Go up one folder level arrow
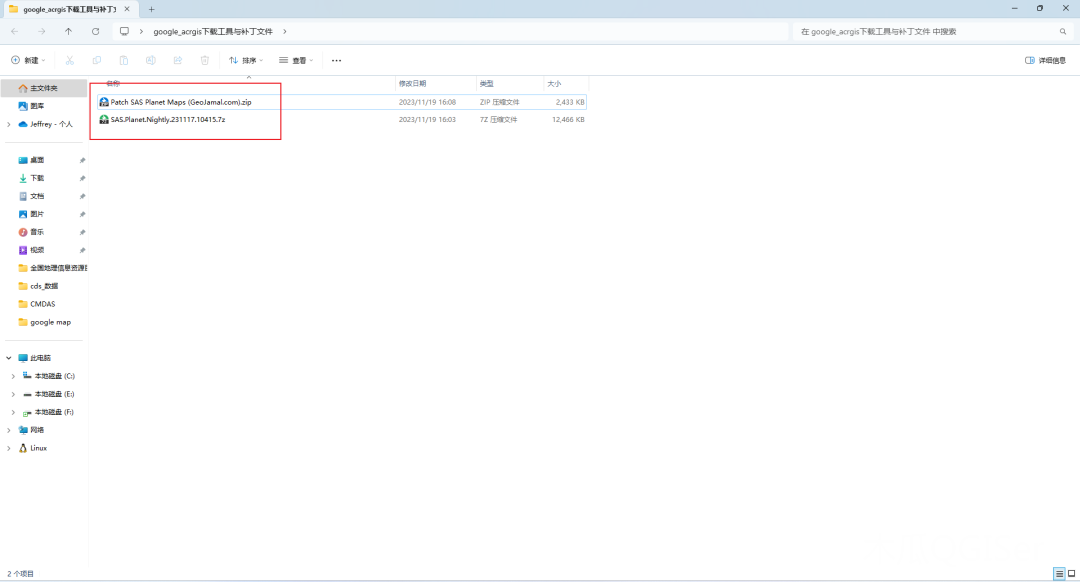The height and width of the screenshot is (582, 1080). pyautogui.click(x=68, y=32)
